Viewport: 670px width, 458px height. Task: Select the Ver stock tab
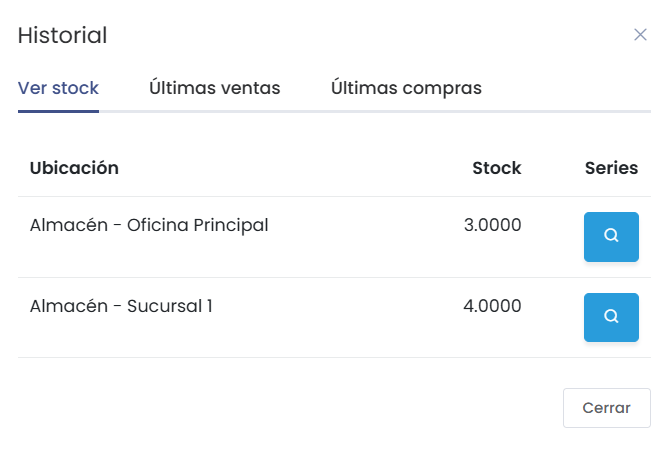(x=58, y=88)
